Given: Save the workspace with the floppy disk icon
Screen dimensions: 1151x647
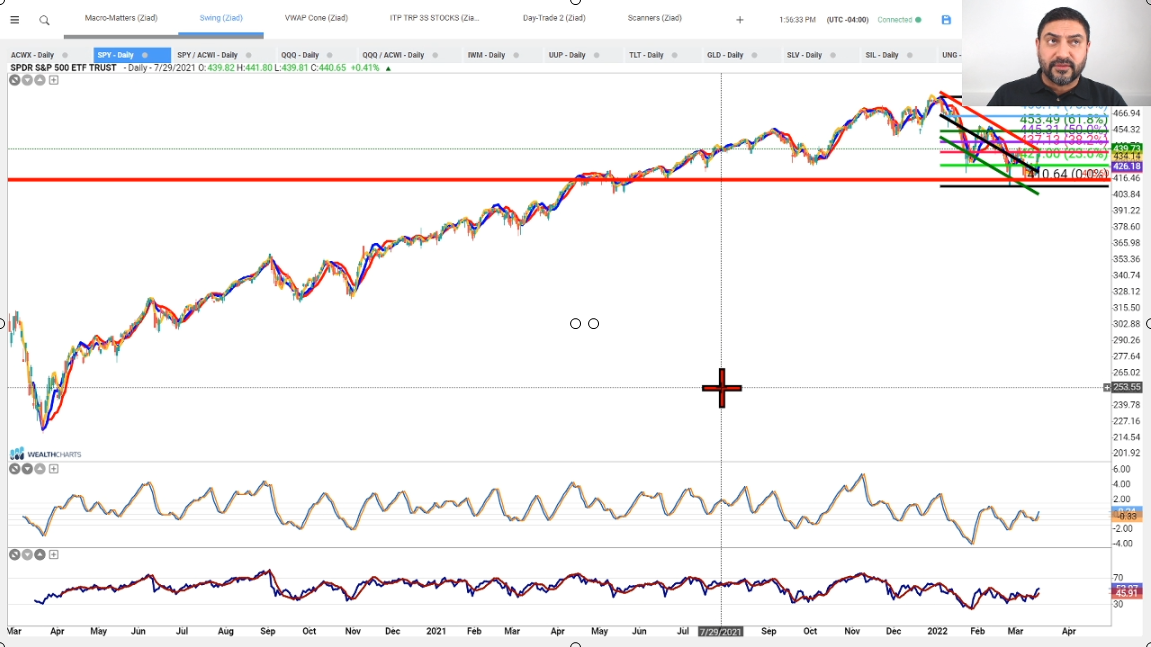Looking at the screenshot, I should [x=946, y=20].
